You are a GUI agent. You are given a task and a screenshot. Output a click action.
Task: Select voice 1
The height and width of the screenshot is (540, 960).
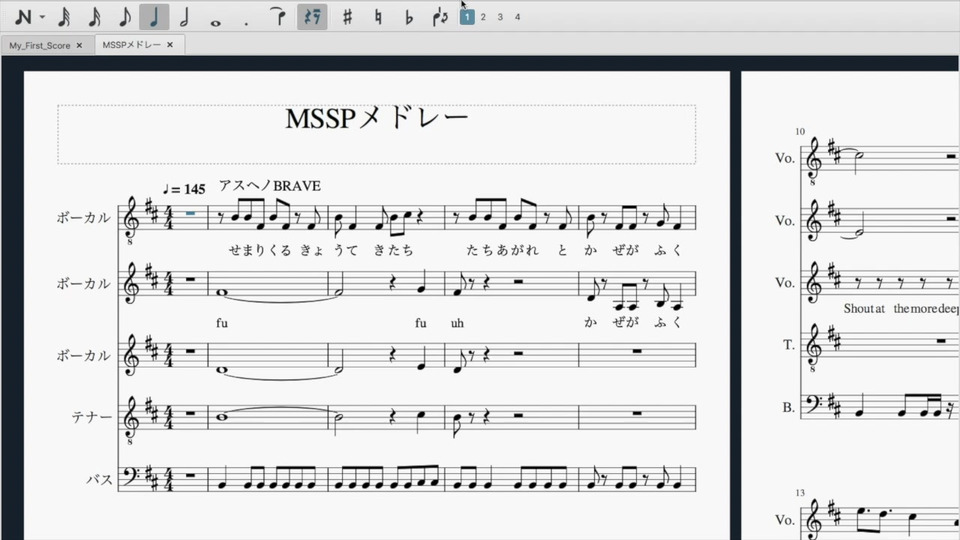pyautogui.click(x=467, y=17)
